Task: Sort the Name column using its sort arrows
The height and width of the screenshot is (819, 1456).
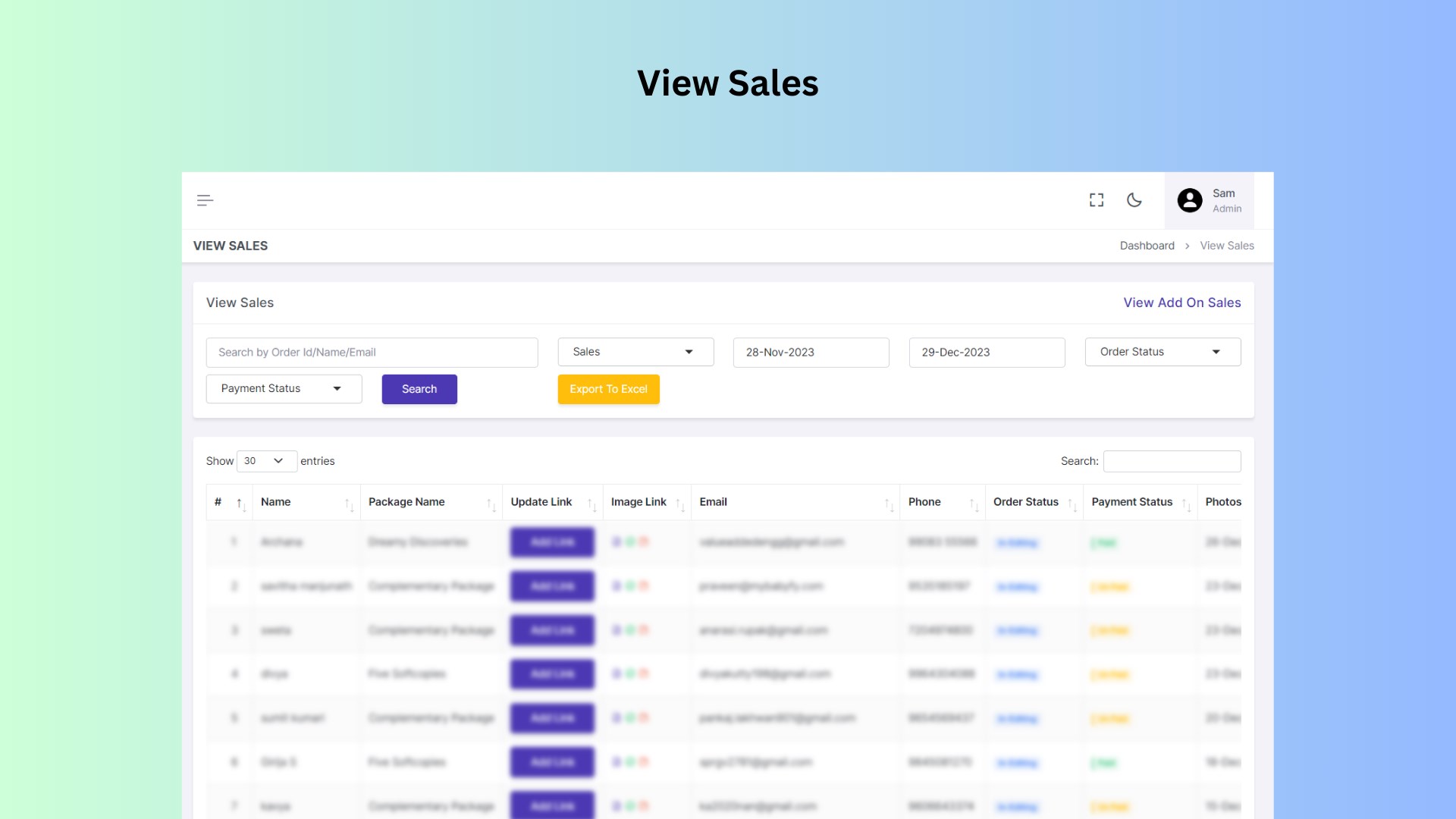Action: pos(350,502)
